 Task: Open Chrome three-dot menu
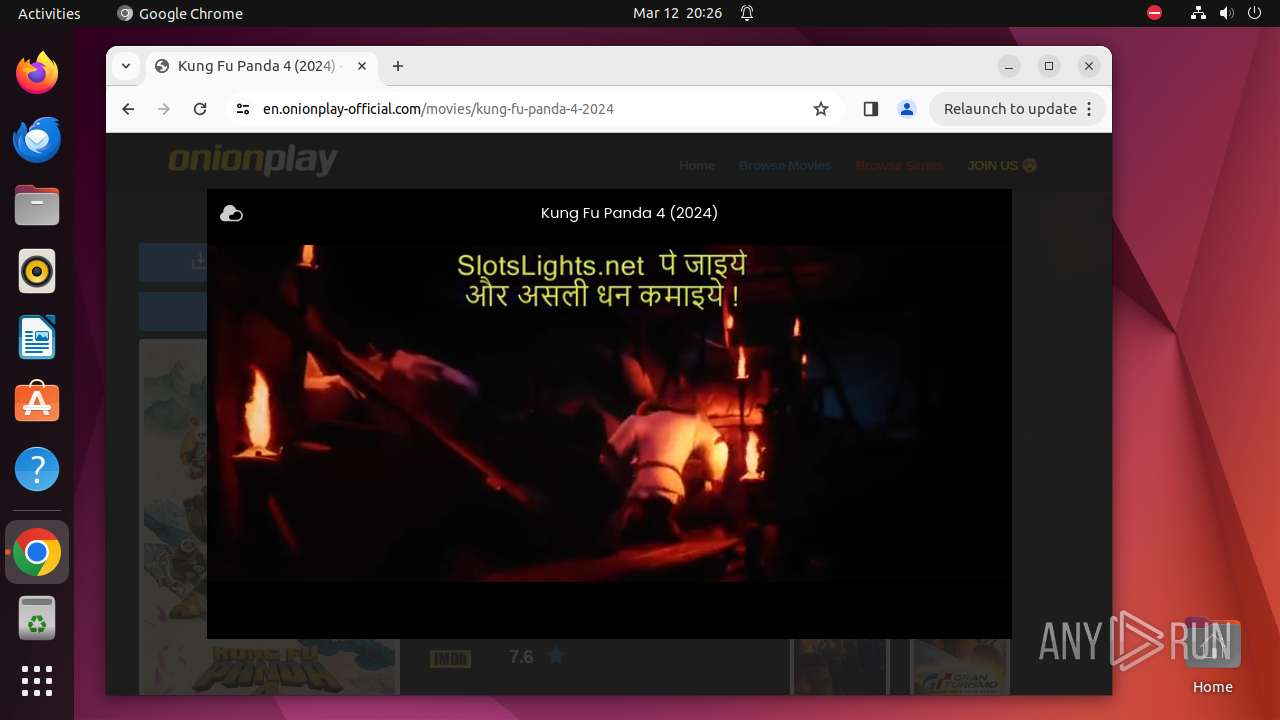tap(1089, 109)
